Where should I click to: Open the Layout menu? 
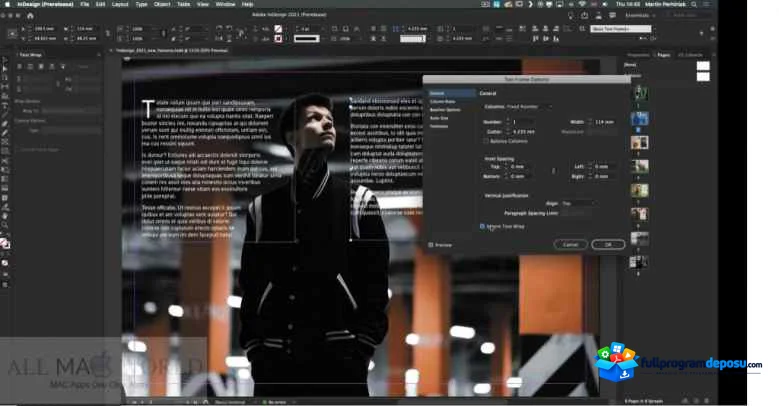[120, 4]
